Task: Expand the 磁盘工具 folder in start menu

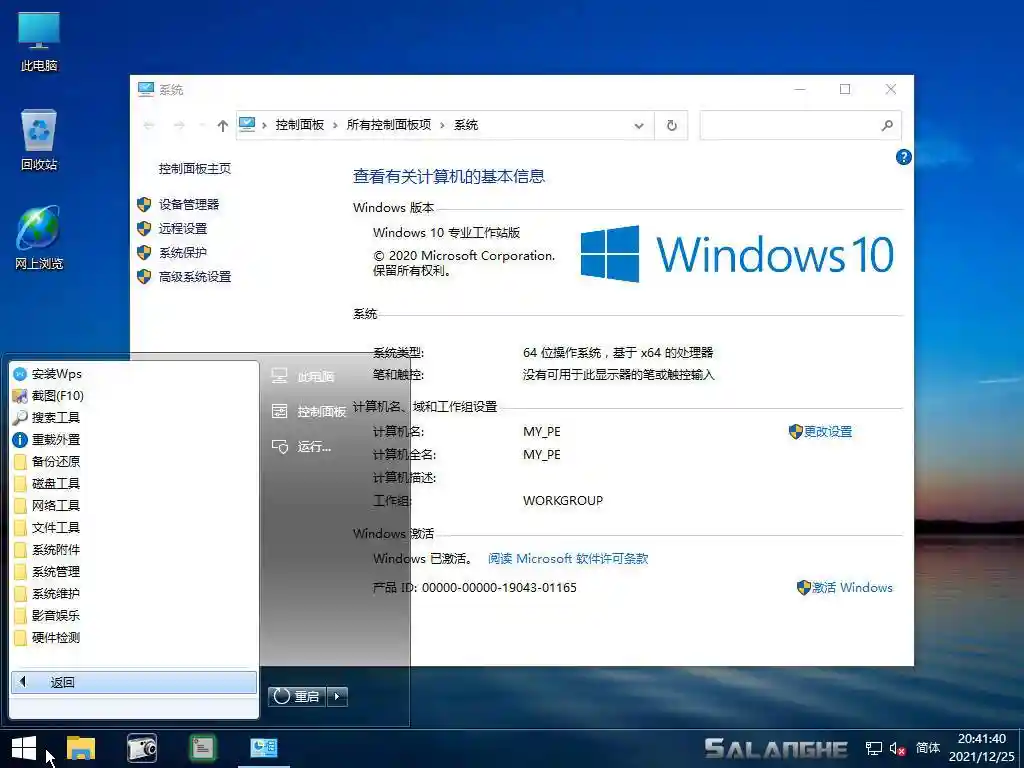Action: click(55, 484)
